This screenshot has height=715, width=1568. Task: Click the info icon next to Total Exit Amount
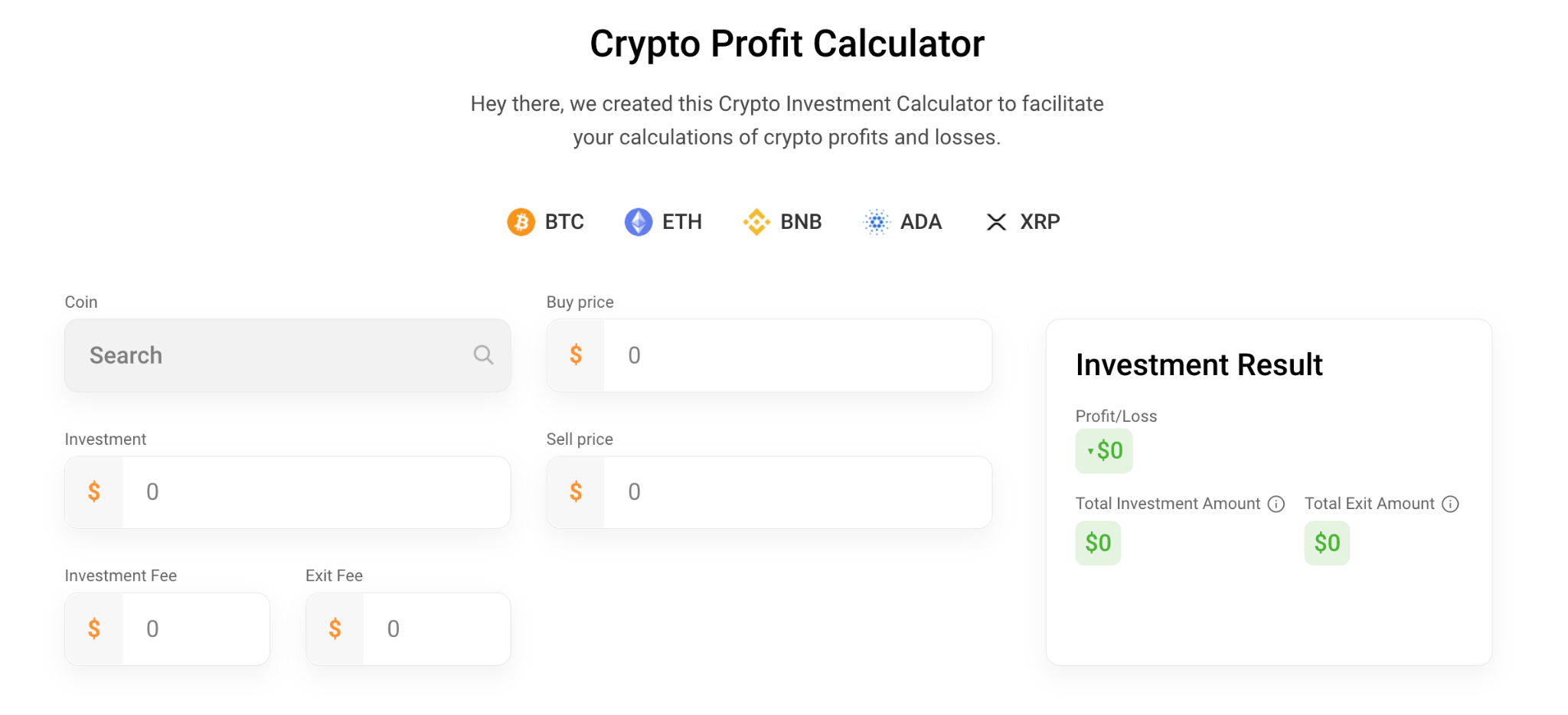(x=1450, y=504)
